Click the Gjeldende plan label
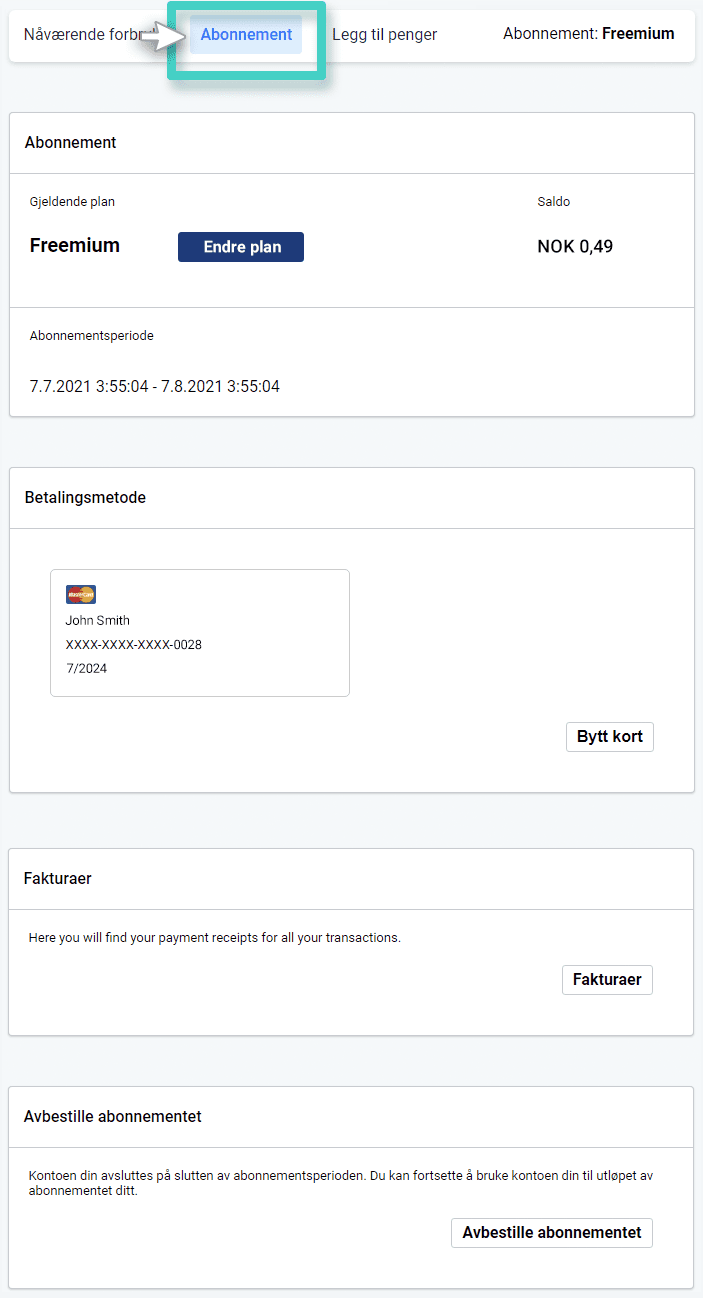Viewport: 703px width, 1298px height. (x=72, y=201)
